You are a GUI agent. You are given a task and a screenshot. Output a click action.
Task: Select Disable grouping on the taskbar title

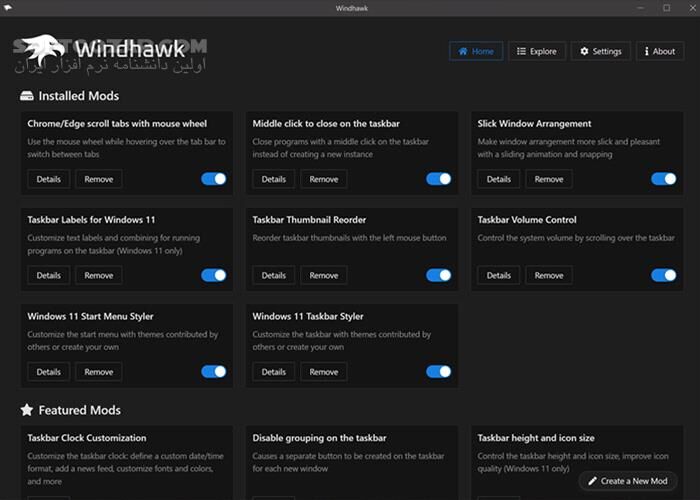(319, 438)
